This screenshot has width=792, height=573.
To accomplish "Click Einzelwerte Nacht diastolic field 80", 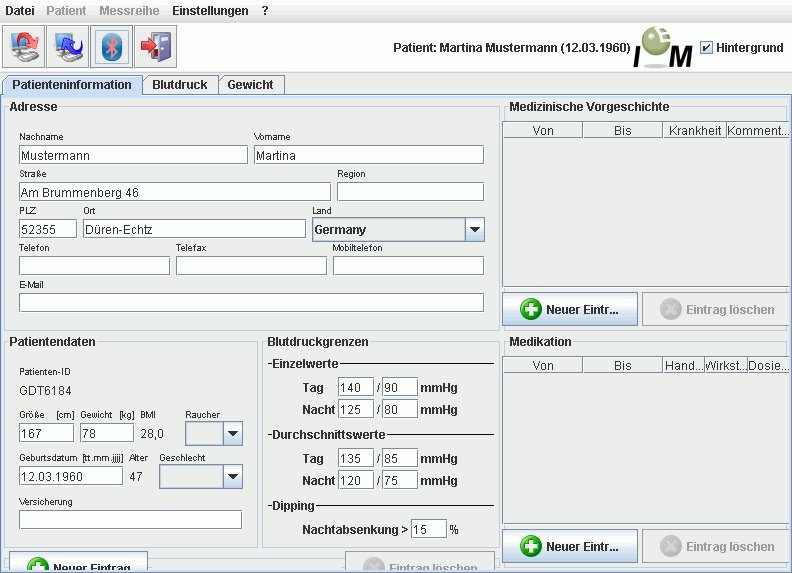I will click(400, 409).
